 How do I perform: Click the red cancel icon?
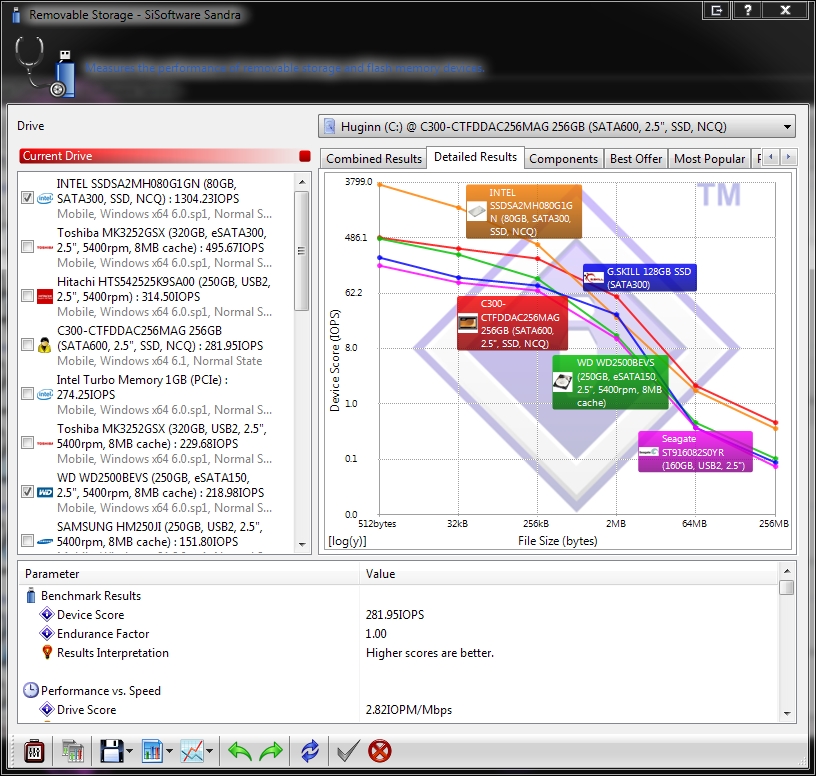click(x=379, y=752)
